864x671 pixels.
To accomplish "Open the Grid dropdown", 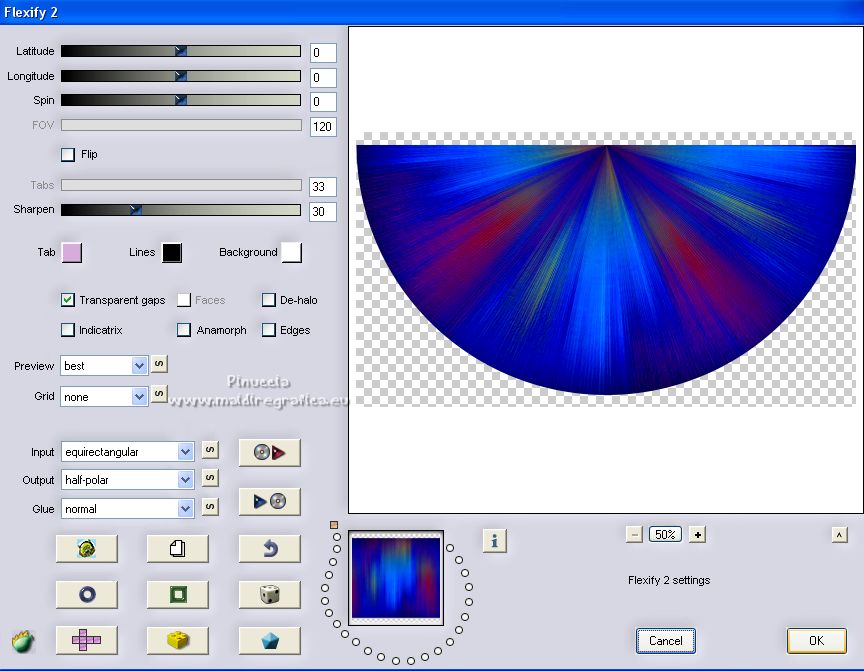I will [x=104, y=397].
